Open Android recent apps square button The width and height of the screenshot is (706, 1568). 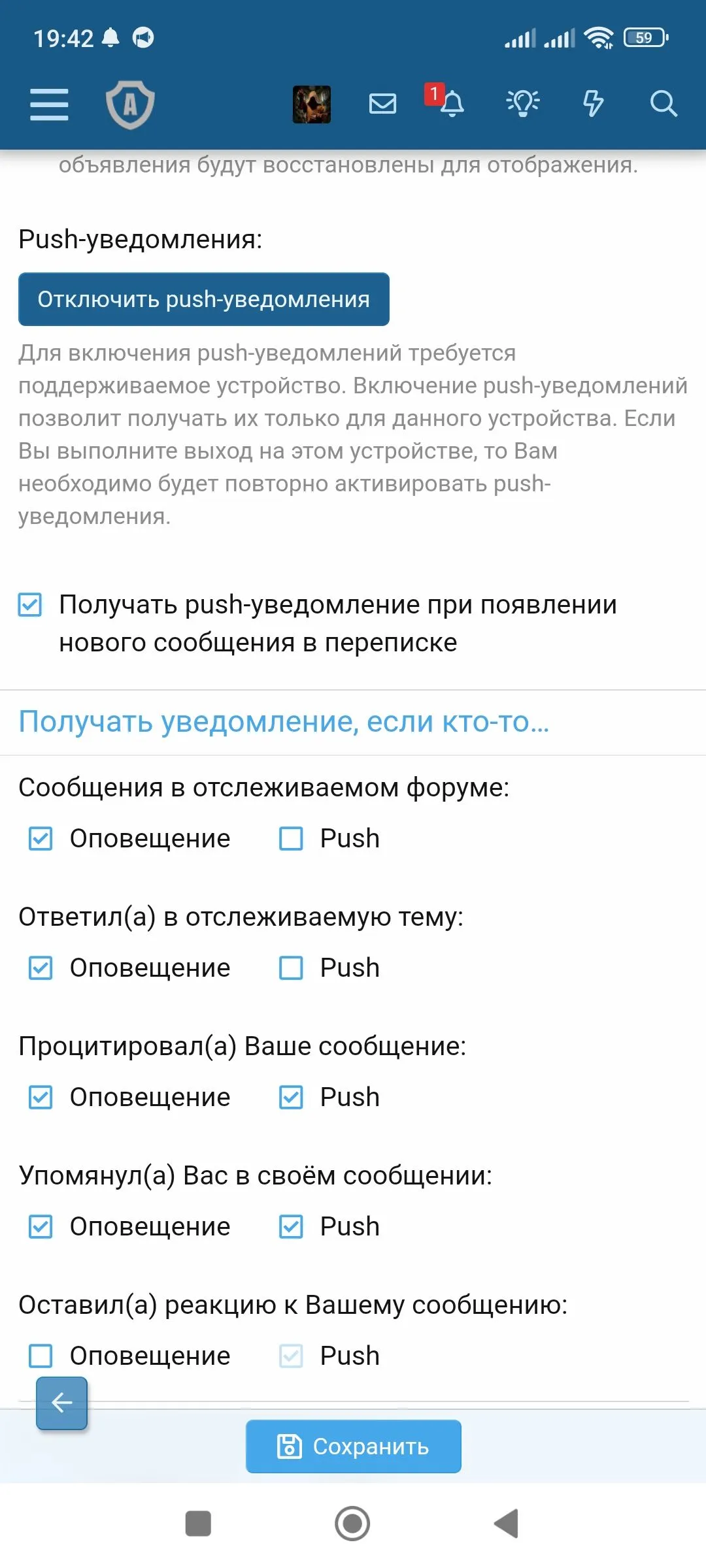pos(198,1524)
